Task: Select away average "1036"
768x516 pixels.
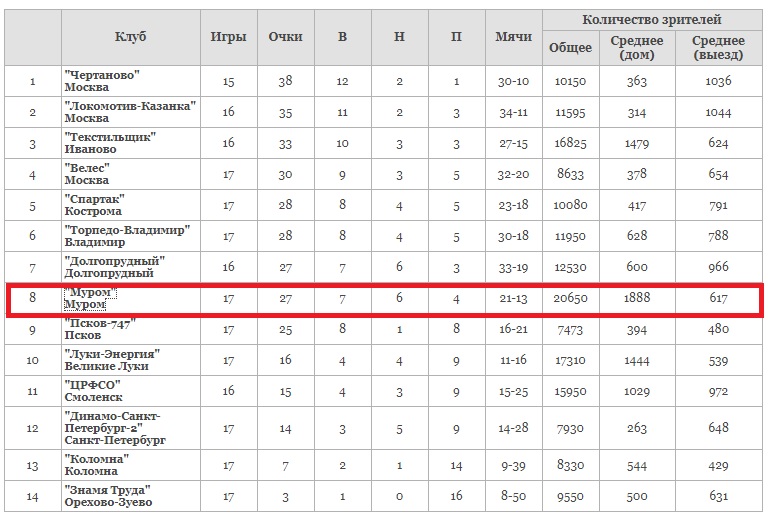Action: coord(719,81)
